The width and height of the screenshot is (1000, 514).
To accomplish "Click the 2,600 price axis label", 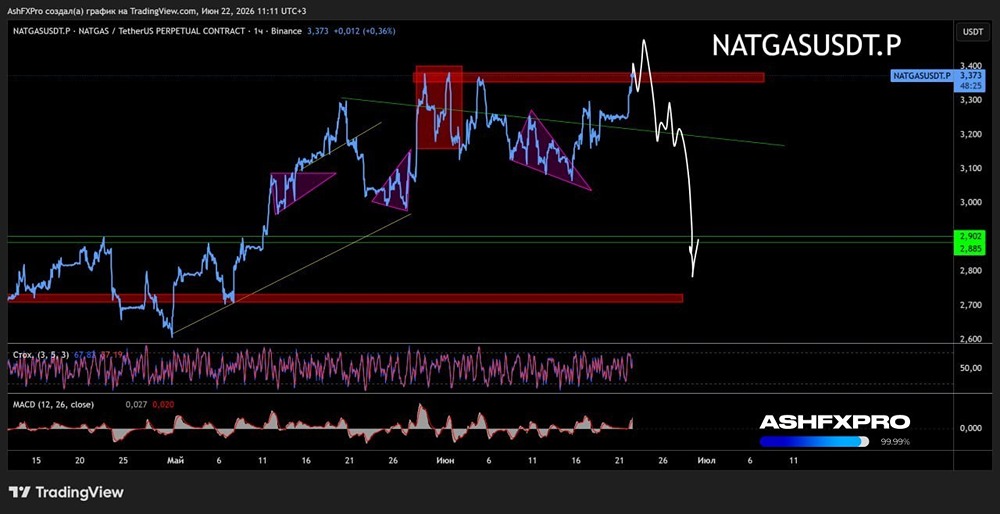I will pos(969,339).
